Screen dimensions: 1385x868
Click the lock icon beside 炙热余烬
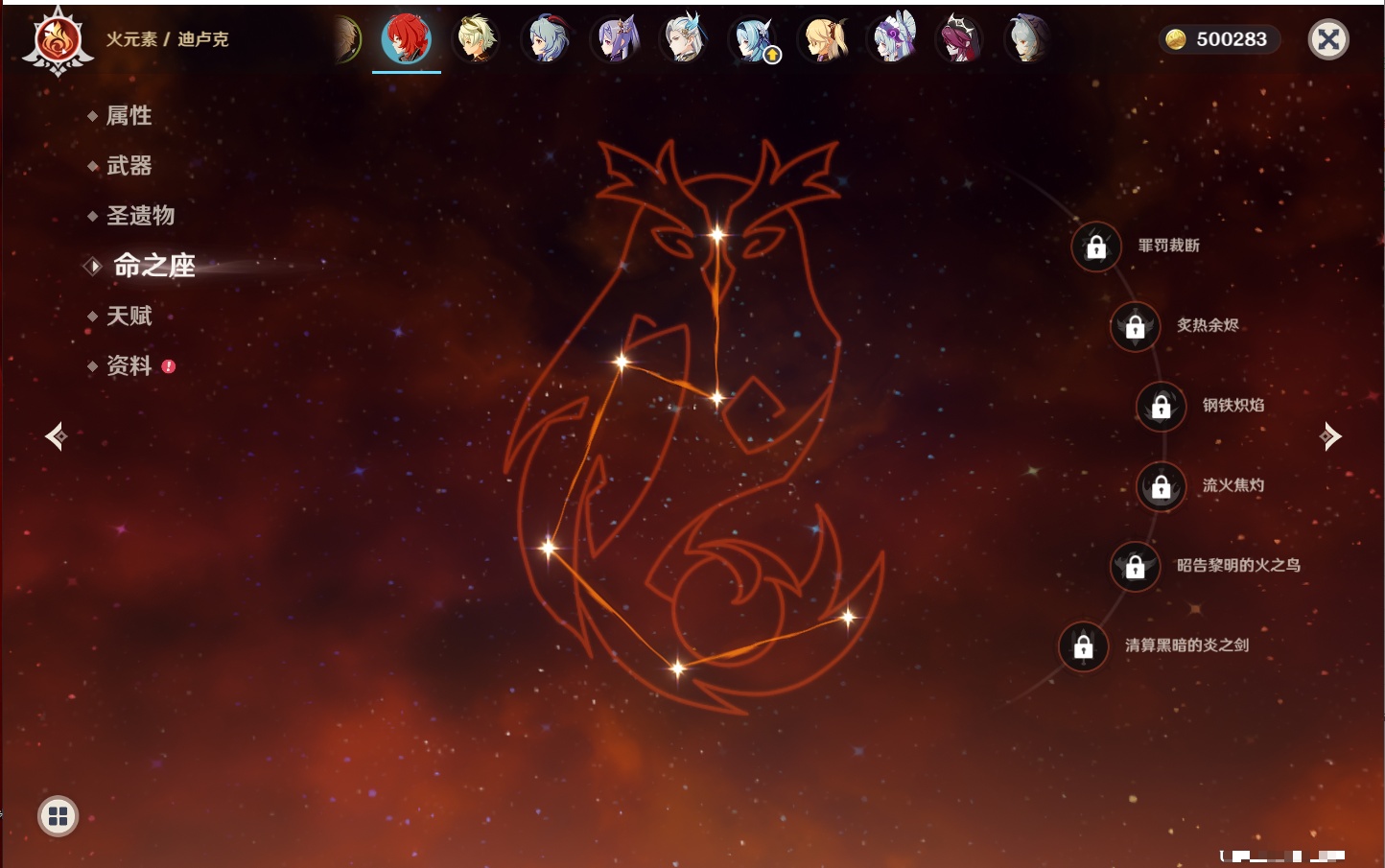tap(1136, 327)
